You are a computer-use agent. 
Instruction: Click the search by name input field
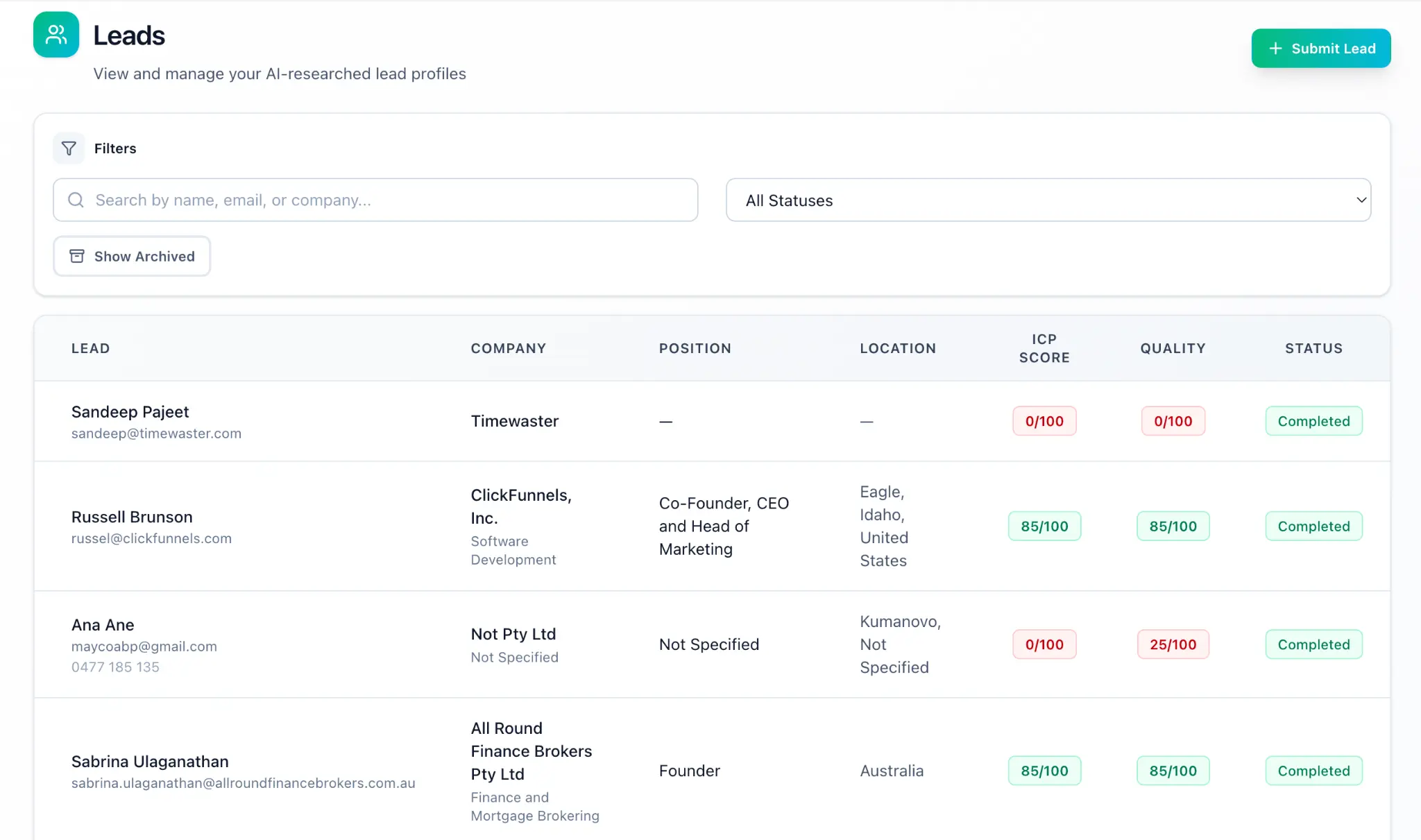coord(375,200)
